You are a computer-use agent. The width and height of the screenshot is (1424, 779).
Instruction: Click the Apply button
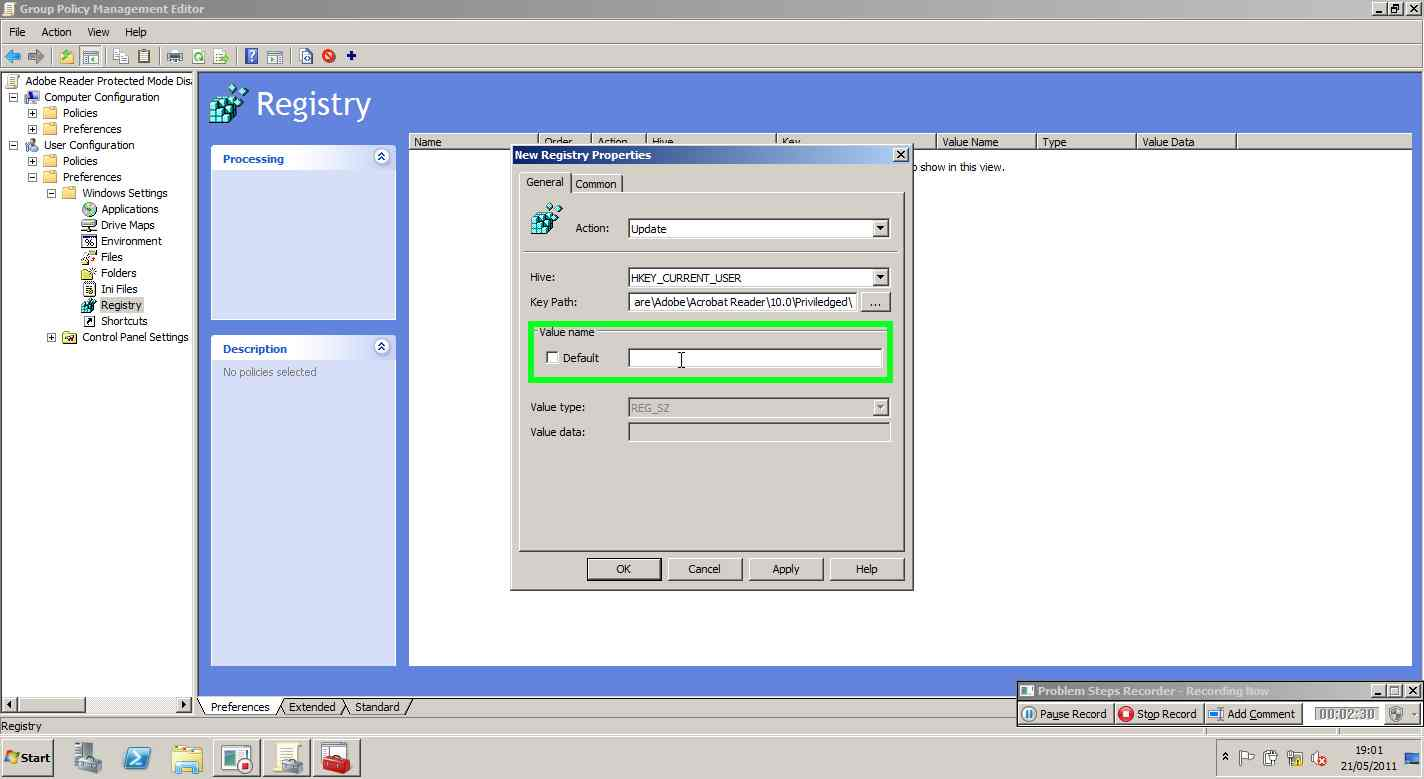786,569
